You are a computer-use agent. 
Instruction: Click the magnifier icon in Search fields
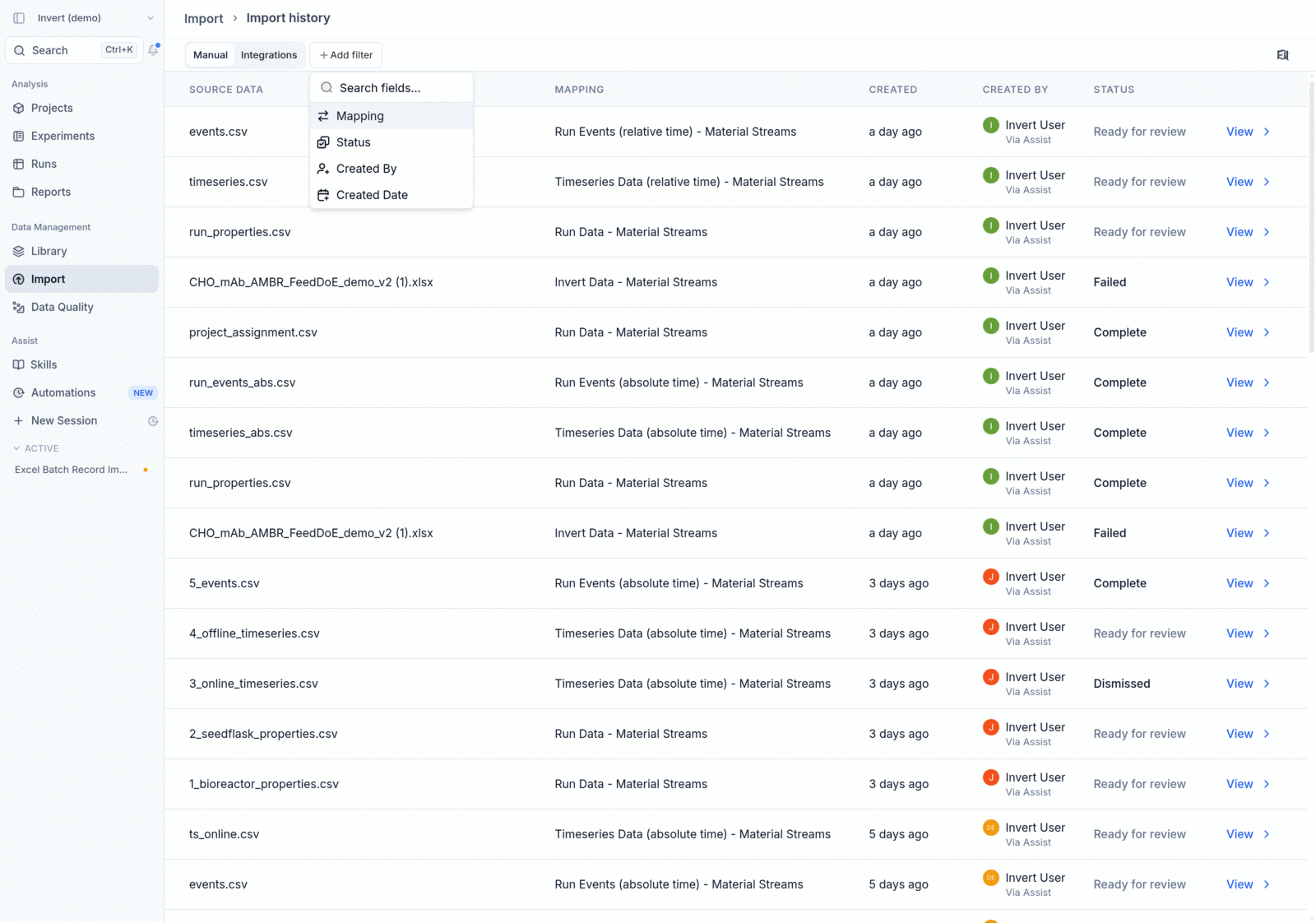(x=327, y=88)
